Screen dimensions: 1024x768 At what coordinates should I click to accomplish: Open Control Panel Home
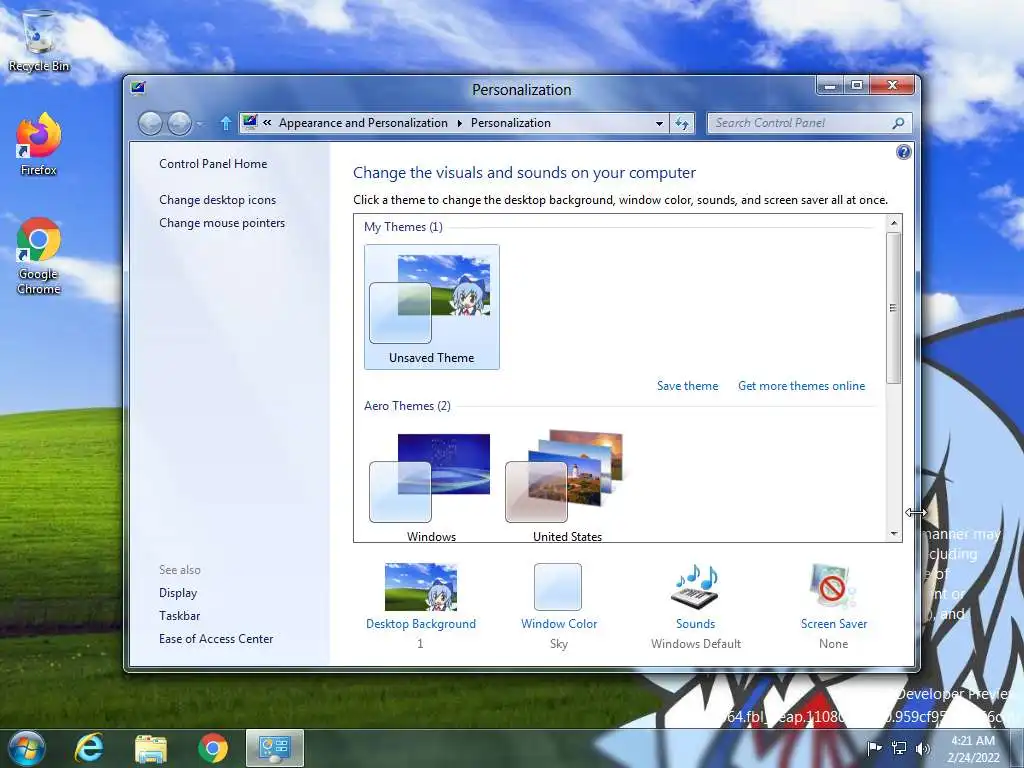pos(213,164)
